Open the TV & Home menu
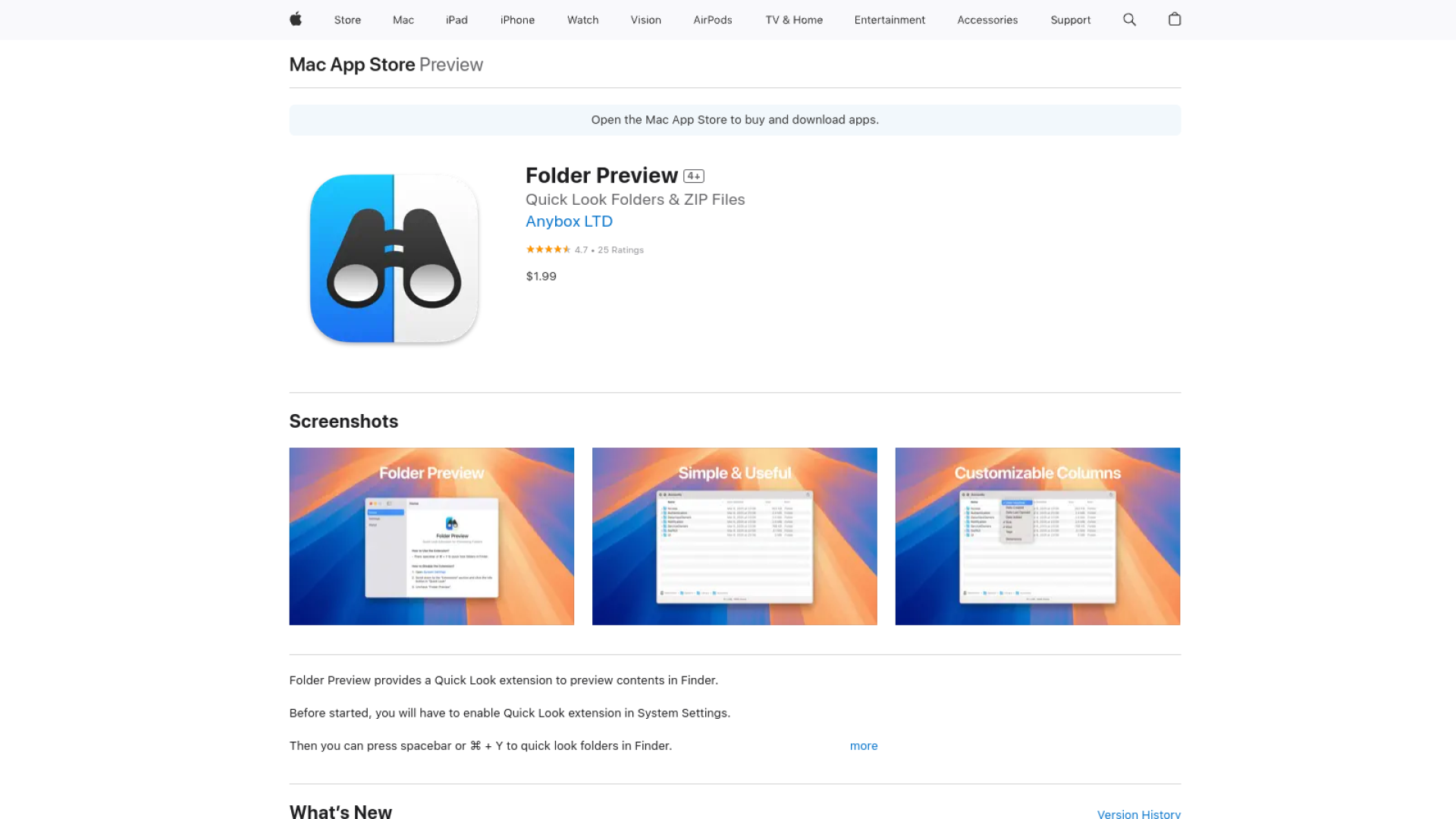This screenshot has width=1456, height=819. (x=794, y=20)
